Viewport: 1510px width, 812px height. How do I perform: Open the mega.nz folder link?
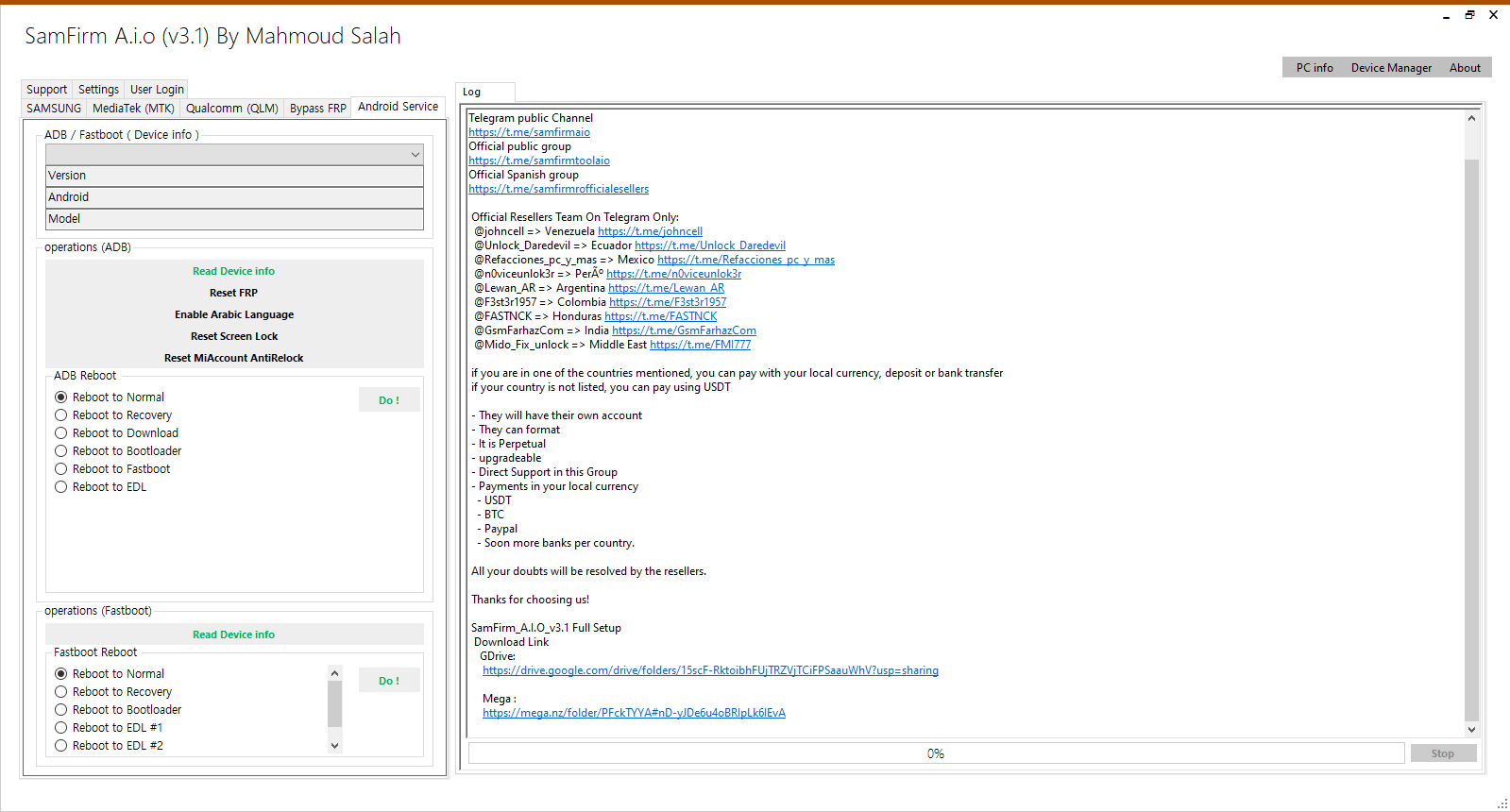pos(634,713)
